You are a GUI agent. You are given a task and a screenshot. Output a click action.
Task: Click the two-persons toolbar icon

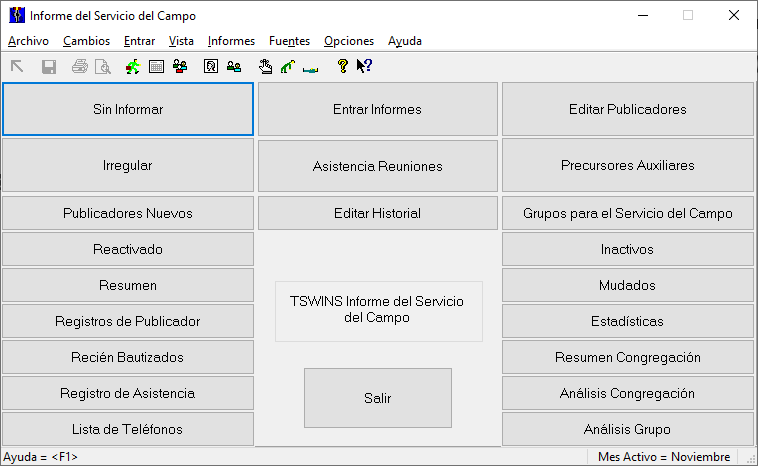coord(234,67)
